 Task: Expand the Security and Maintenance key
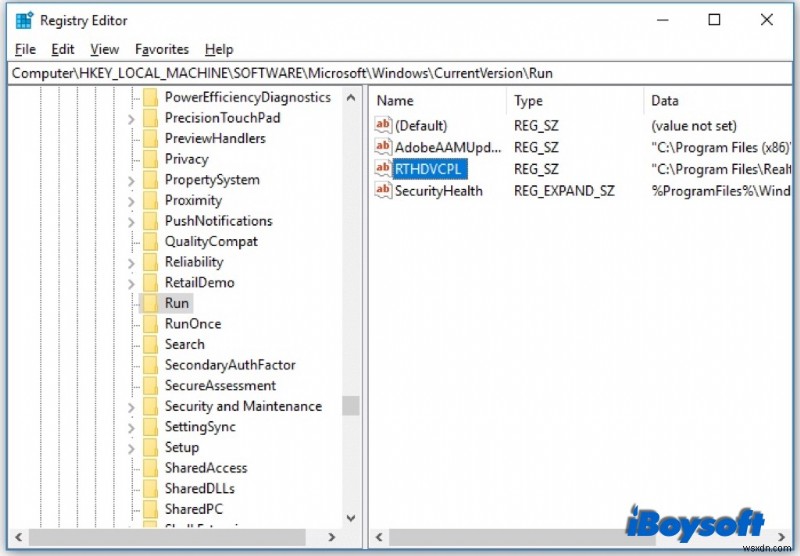pos(131,407)
